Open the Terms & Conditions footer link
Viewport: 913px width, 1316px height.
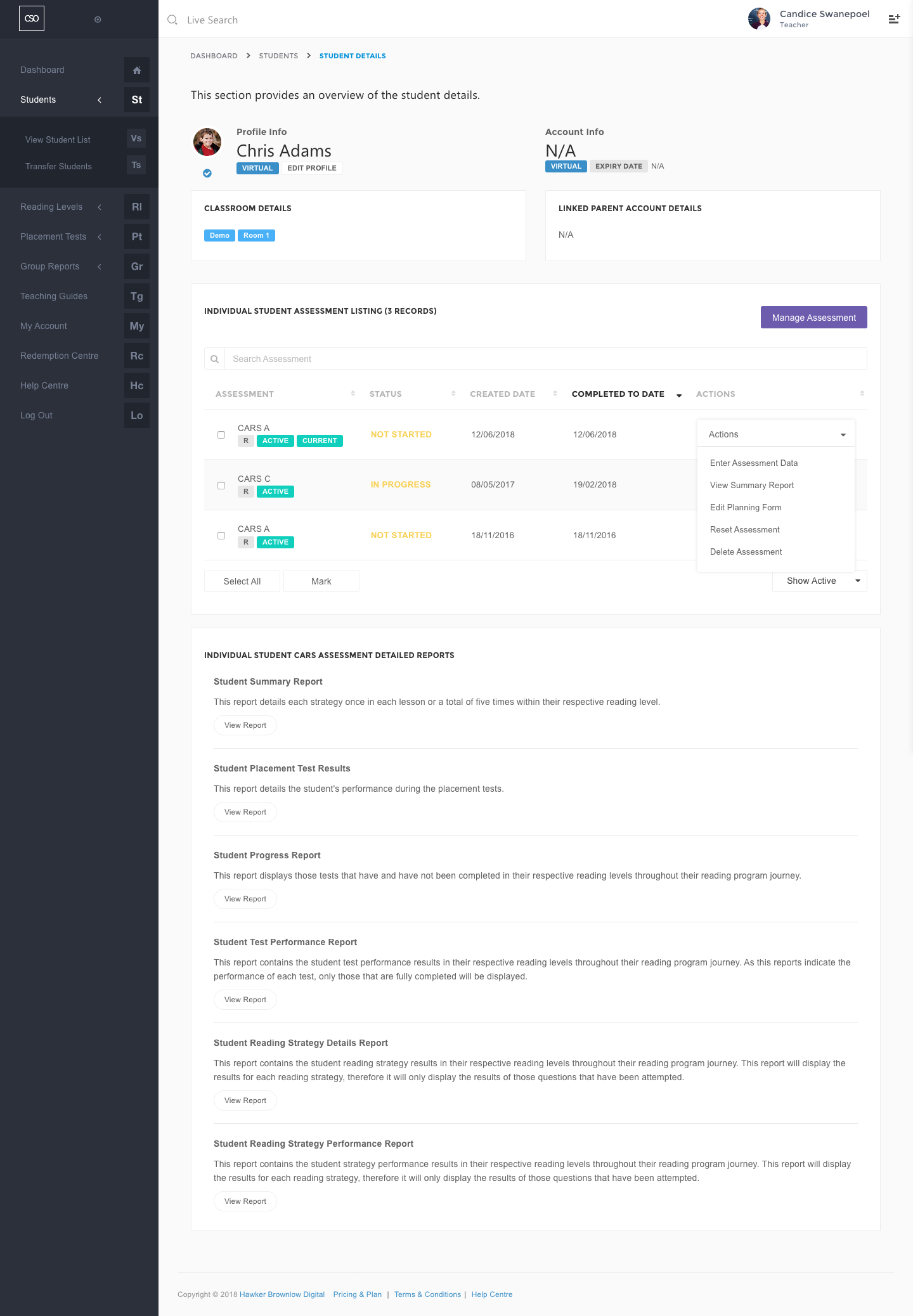427,1294
